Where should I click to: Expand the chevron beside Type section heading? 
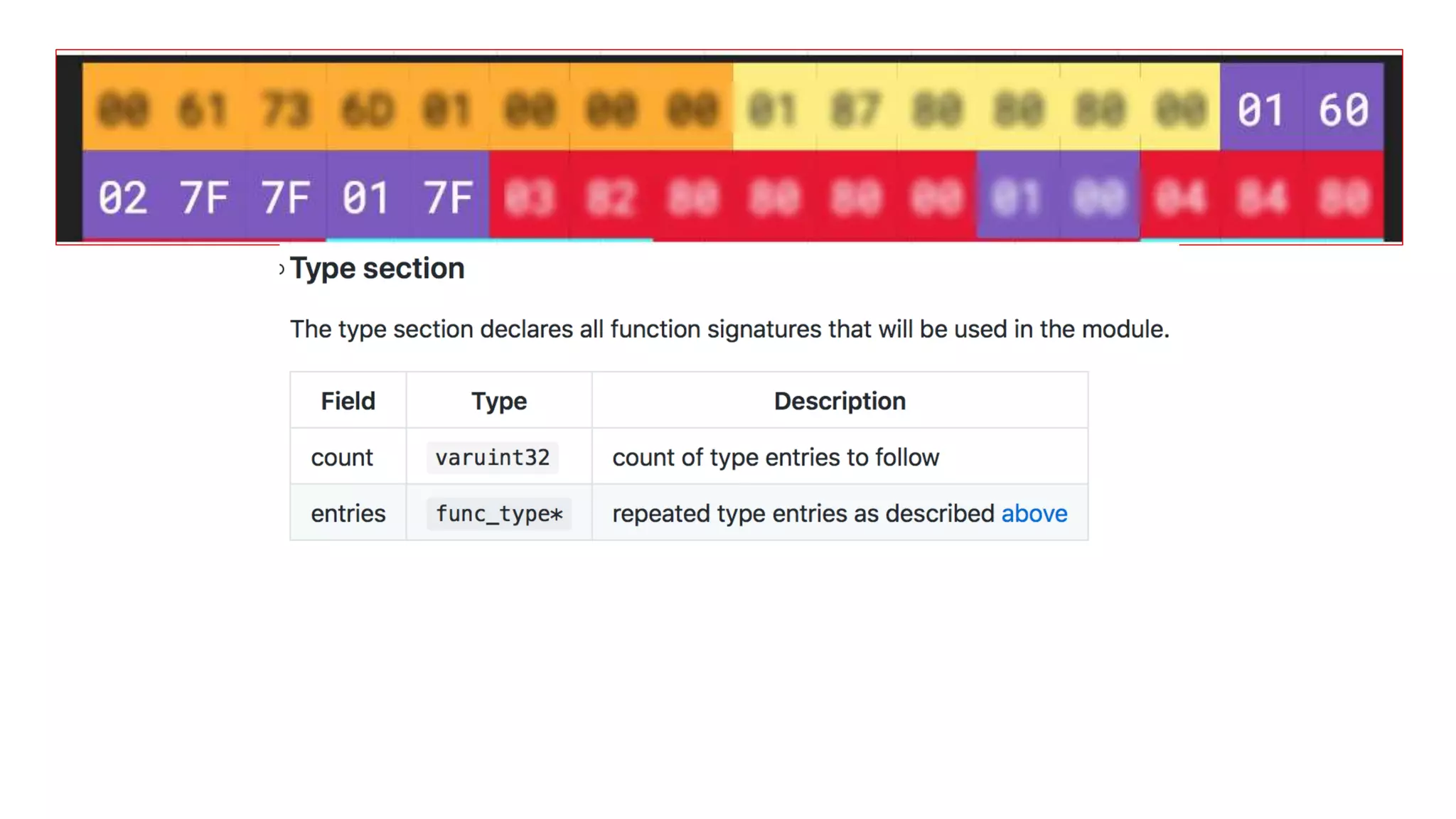282,269
